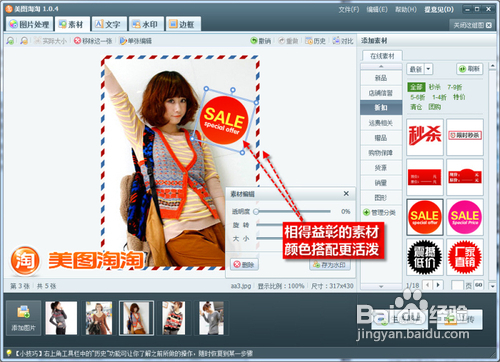Click the 对比 compare button
The image size is (500, 362).
tap(343, 41)
